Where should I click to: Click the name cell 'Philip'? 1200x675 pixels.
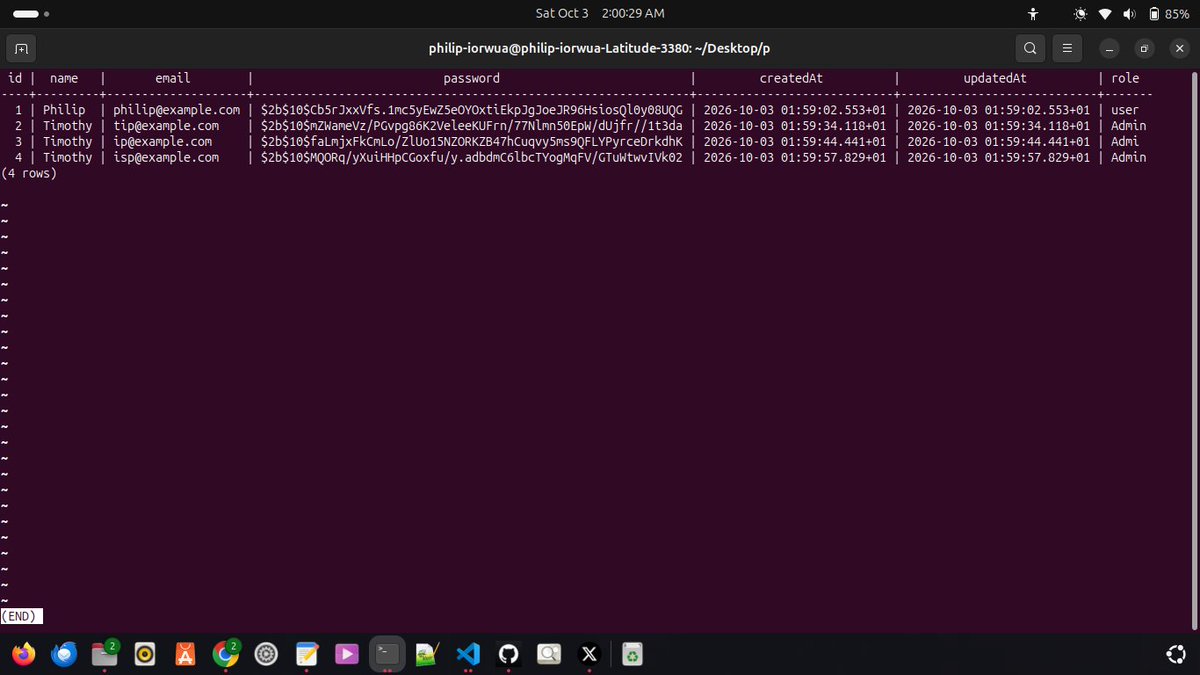(x=64, y=110)
